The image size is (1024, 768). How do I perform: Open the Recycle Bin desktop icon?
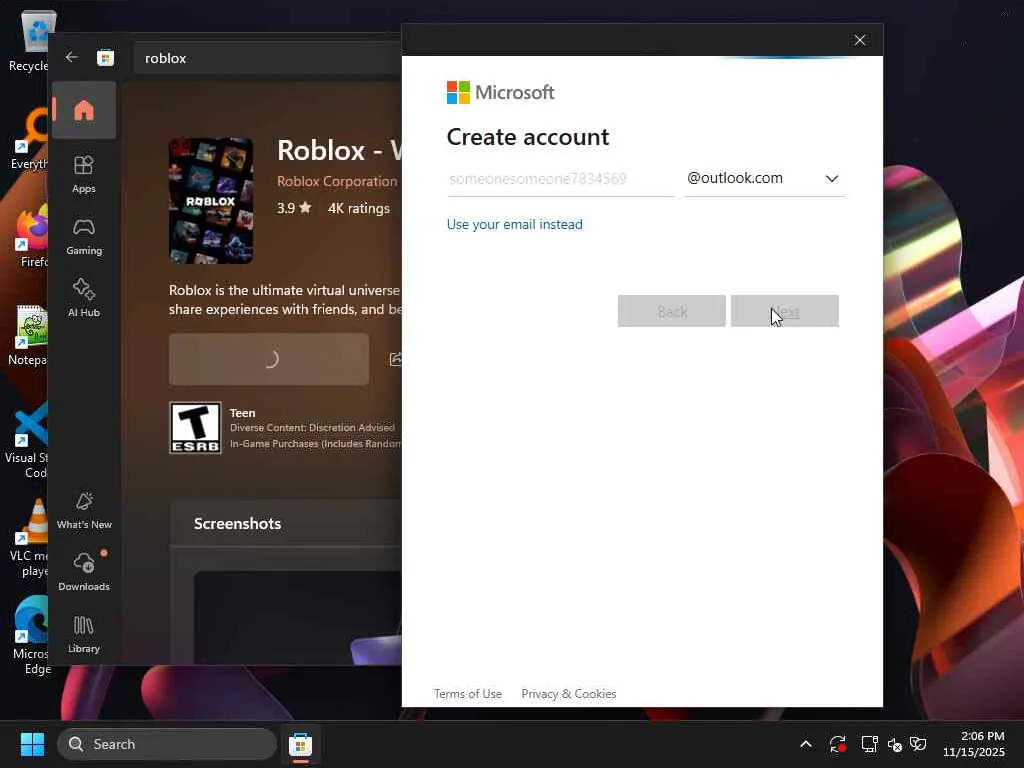coord(29,40)
